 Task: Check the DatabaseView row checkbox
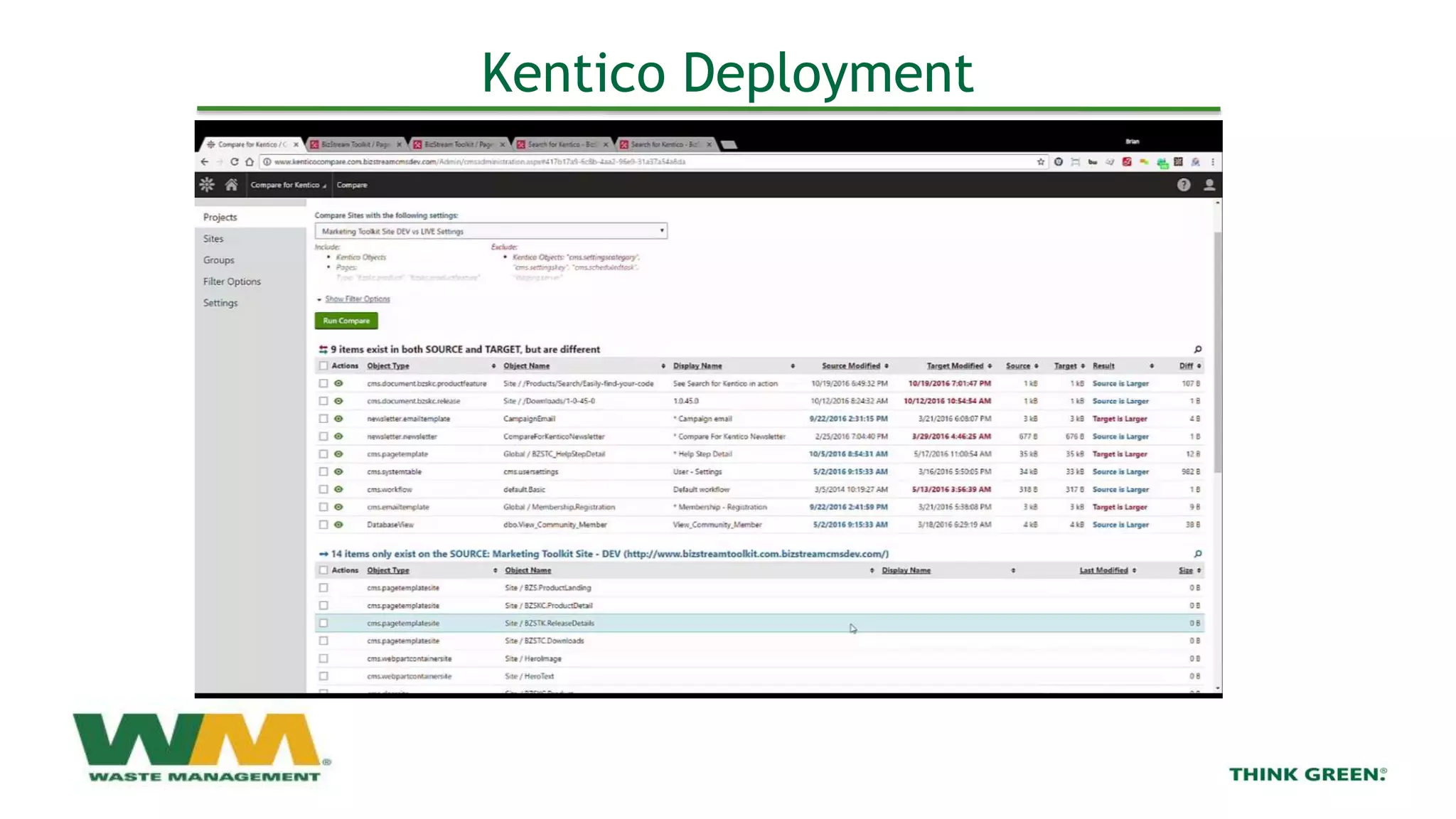323,525
